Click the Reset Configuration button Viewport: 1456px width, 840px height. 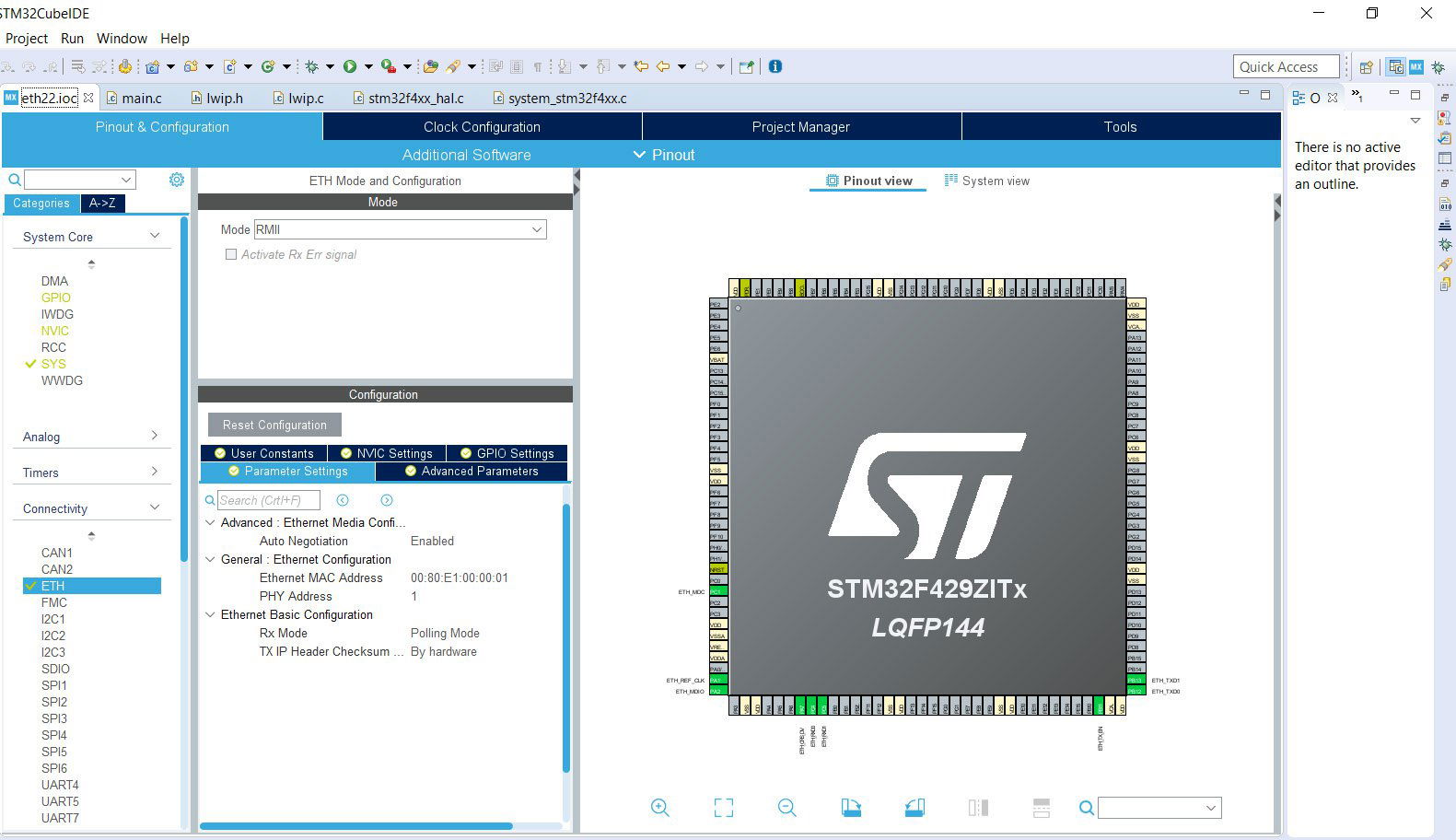(x=274, y=425)
